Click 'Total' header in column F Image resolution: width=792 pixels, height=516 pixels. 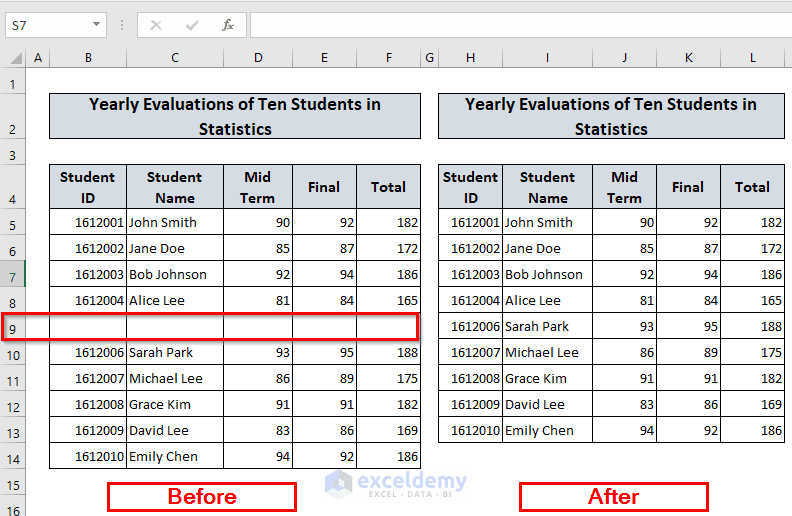[388, 187]
